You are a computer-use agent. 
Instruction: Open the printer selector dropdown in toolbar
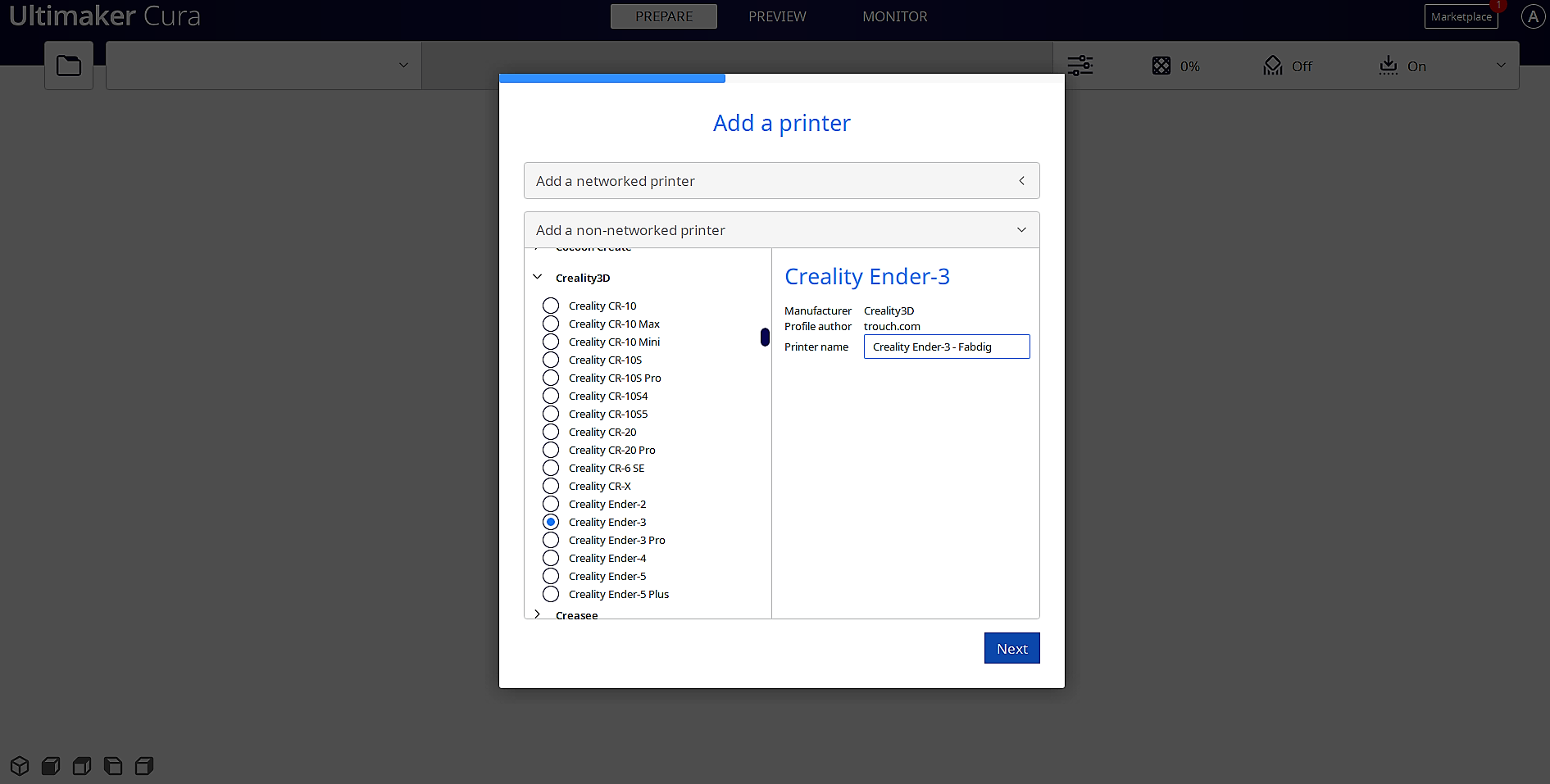[263, 66]
